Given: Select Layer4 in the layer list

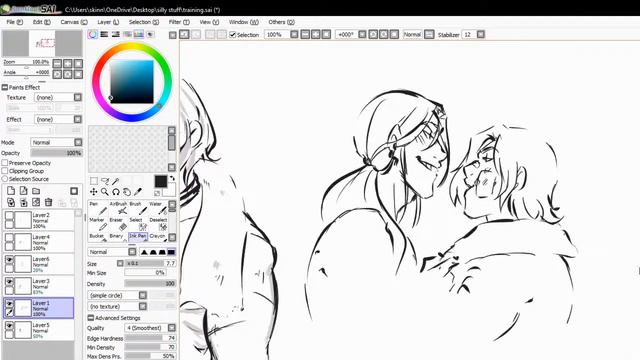Looking at the screenshot, I should coord(39,242).
